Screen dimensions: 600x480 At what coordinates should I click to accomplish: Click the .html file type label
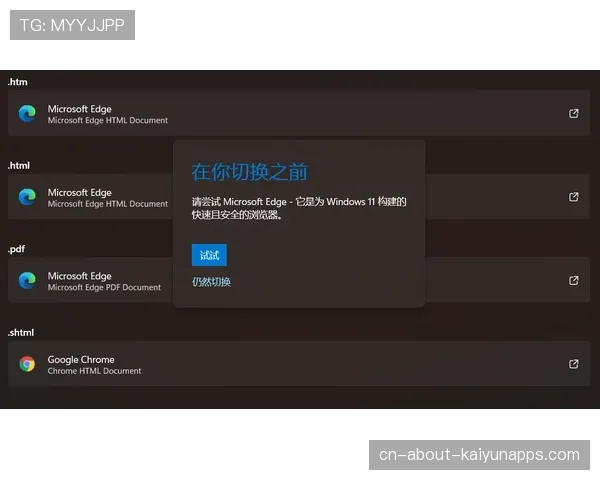click(x=19, y=165)
